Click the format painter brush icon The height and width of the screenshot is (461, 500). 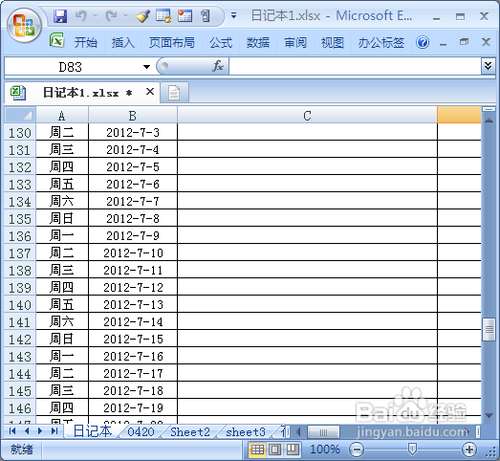coord(143,16)
